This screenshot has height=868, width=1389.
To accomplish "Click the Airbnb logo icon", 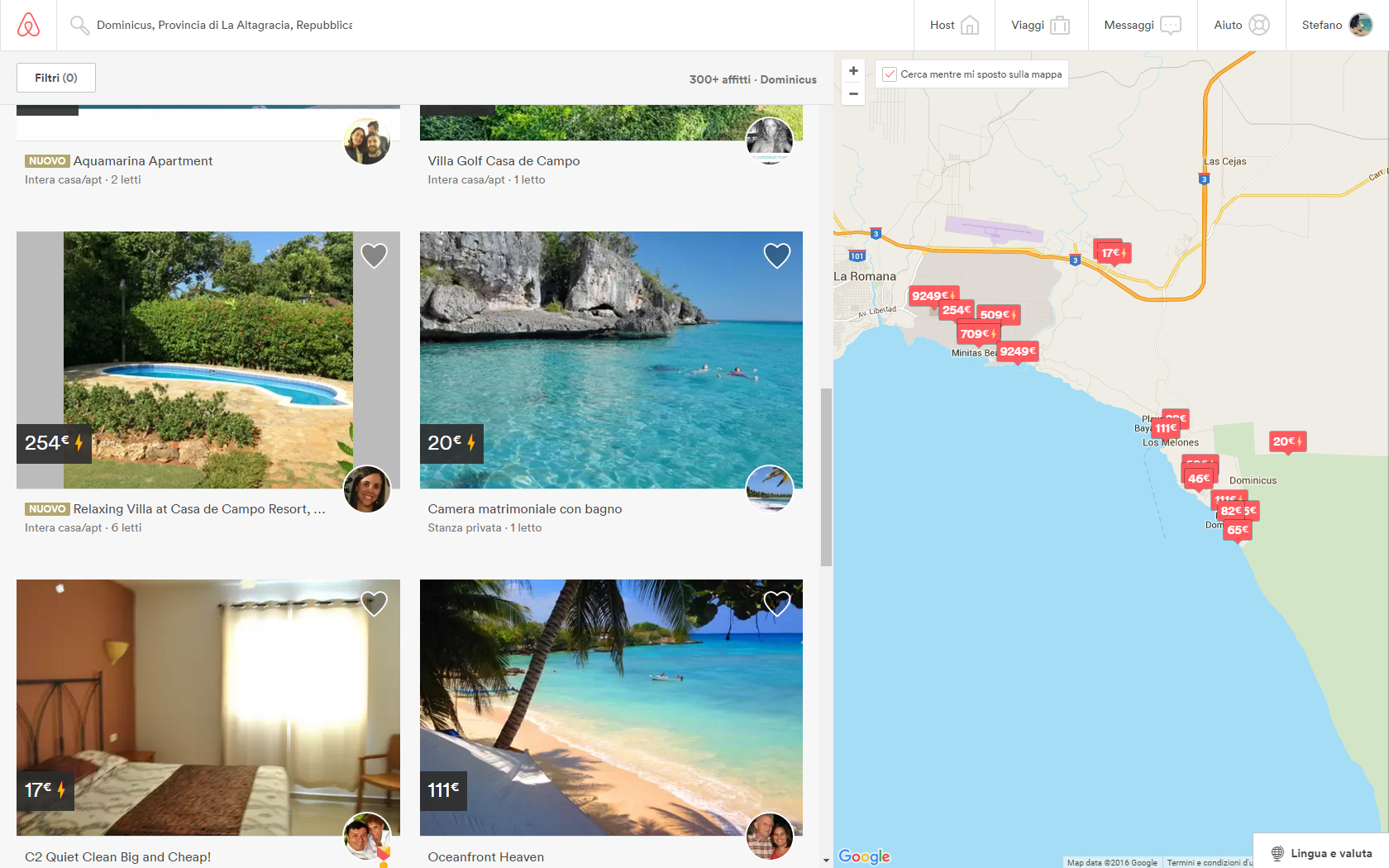I will (x=28, y=25).
